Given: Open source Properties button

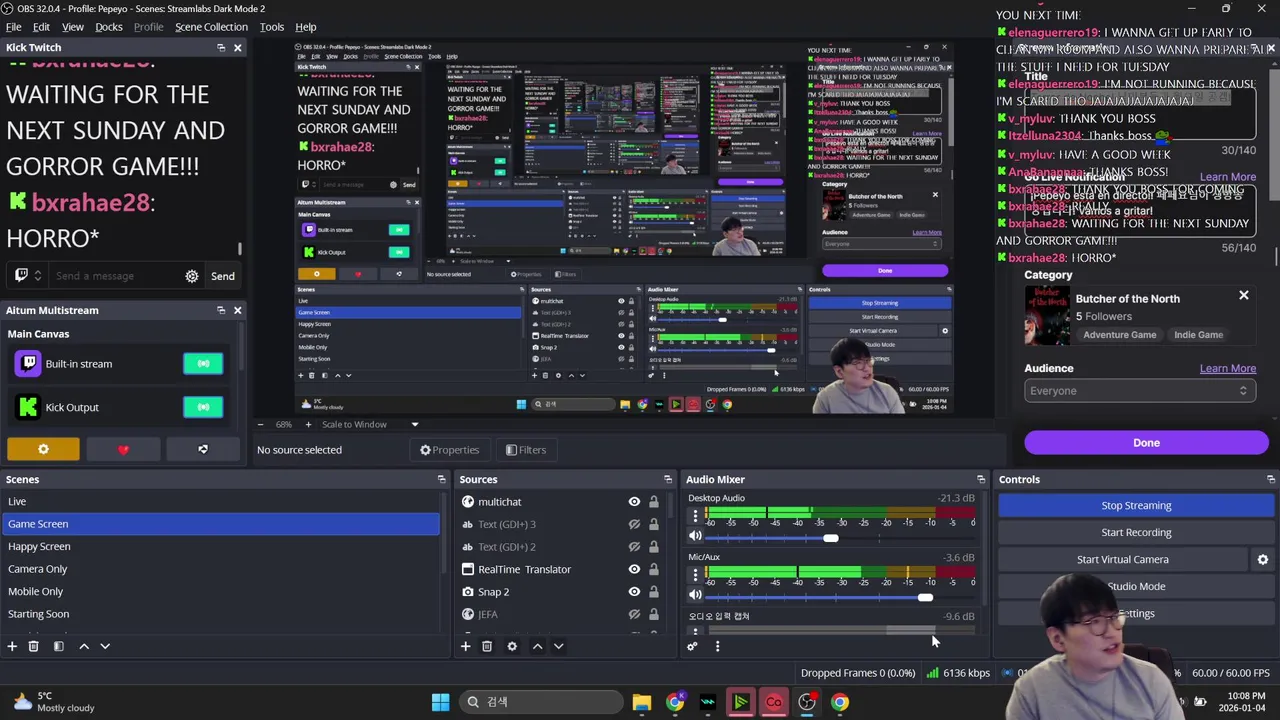Looking at the screenshot, I should click(x=449, y=450).
